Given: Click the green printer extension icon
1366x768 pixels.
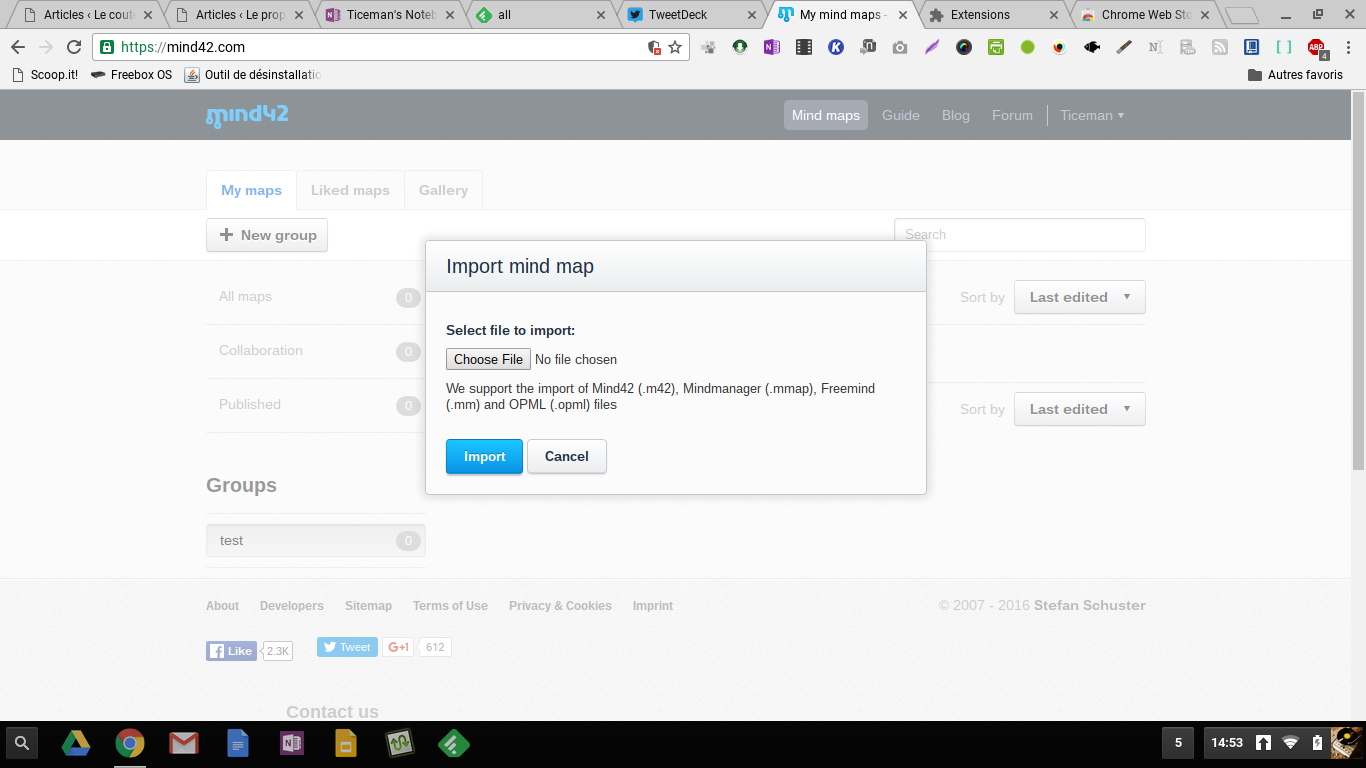Looking at the screenshot, I should pos(995,47).
